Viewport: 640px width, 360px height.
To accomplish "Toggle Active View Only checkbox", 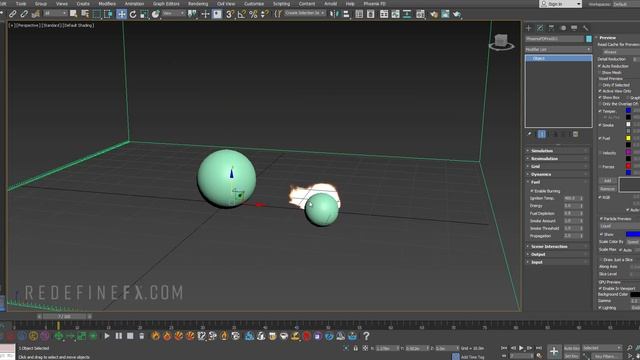I will tap(600, 91).
